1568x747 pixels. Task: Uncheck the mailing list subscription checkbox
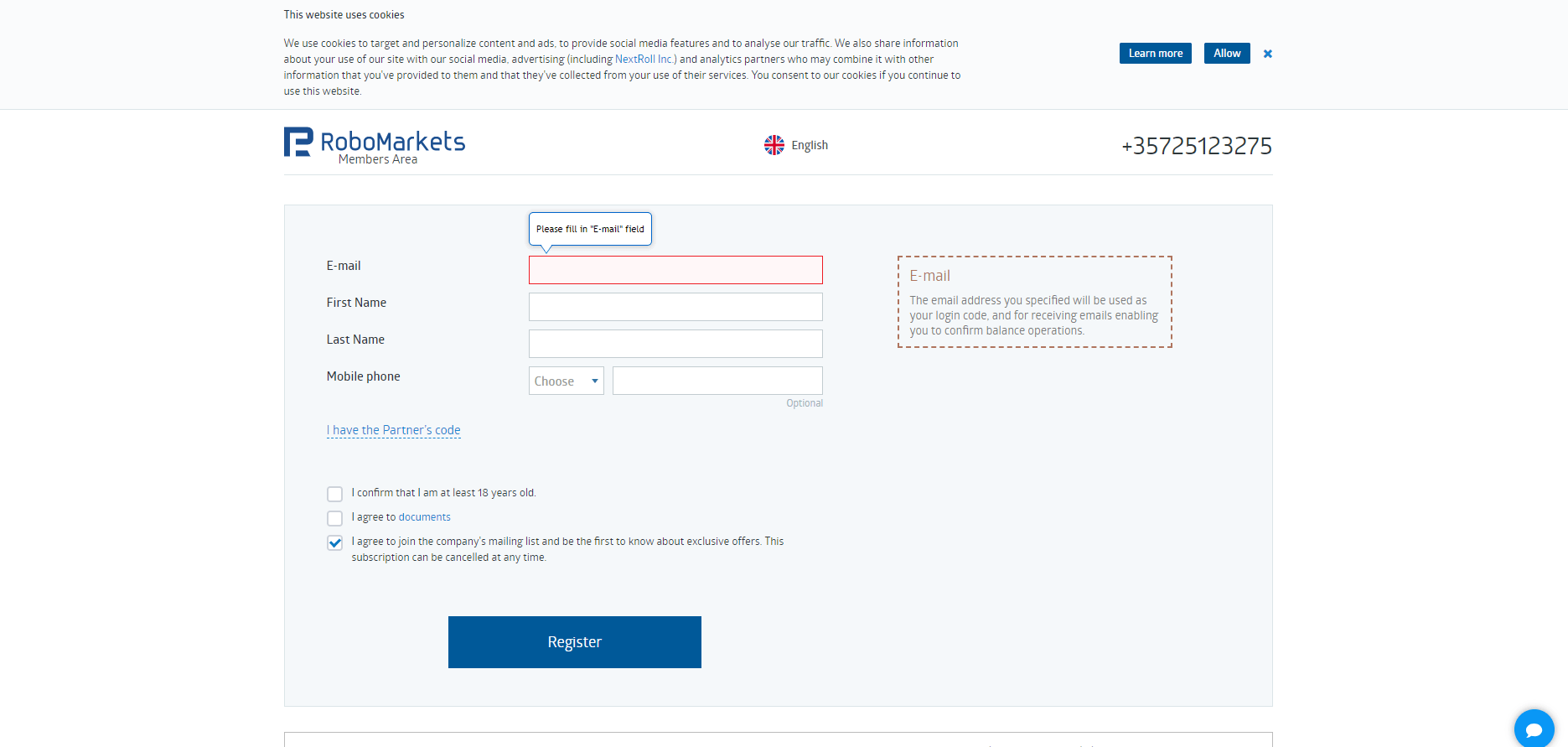pos(334,542)
